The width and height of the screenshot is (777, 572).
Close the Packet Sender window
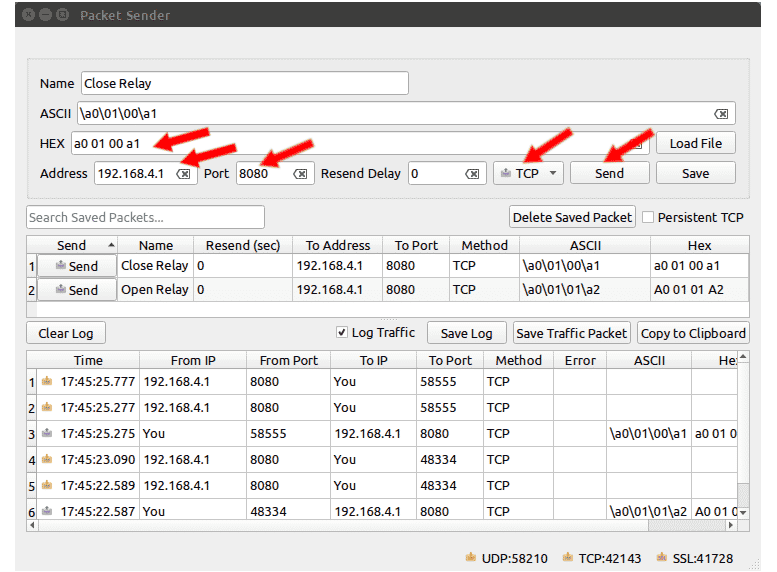(29, 15)
